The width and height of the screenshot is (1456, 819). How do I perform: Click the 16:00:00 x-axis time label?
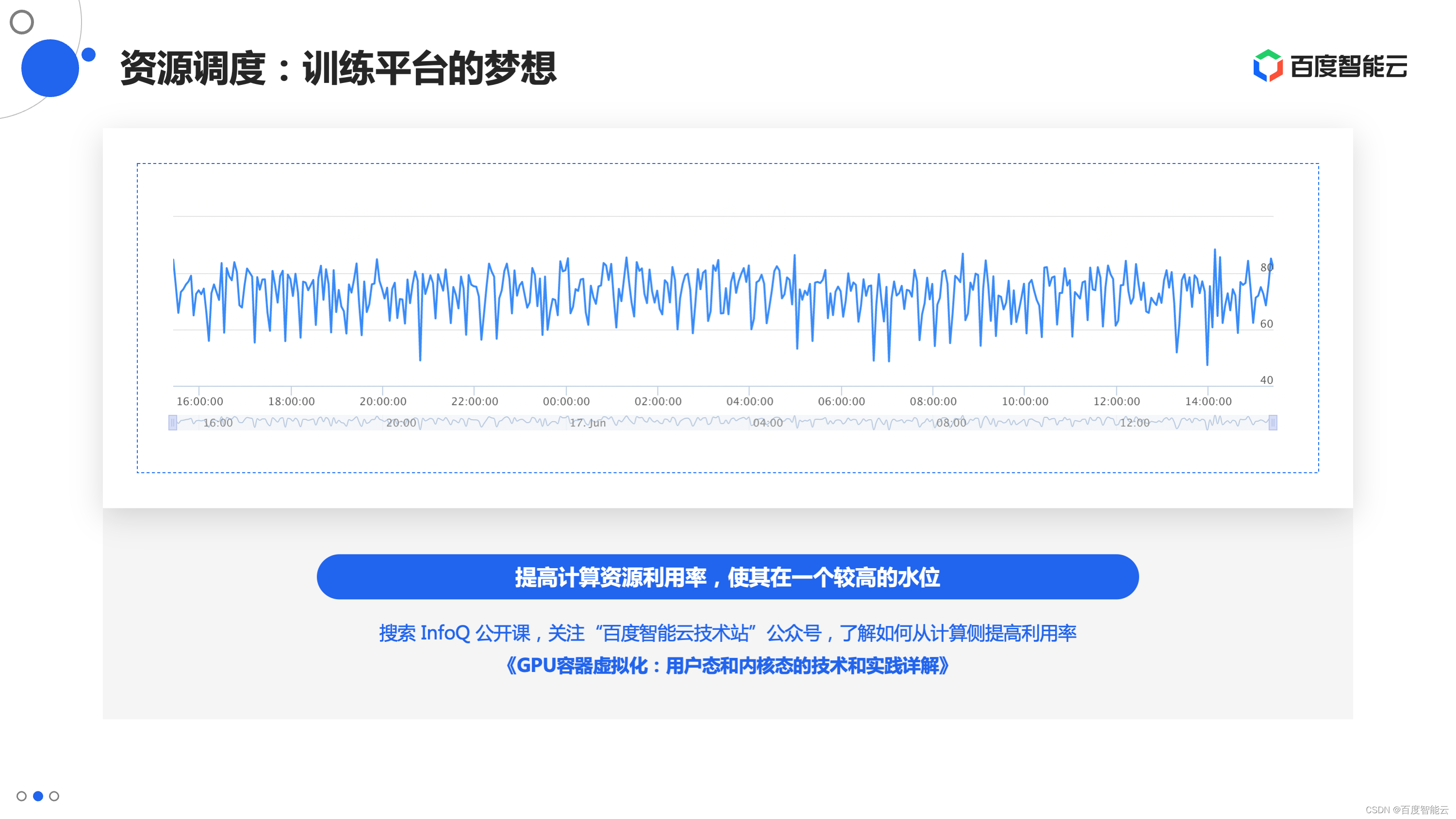[199, 401]
